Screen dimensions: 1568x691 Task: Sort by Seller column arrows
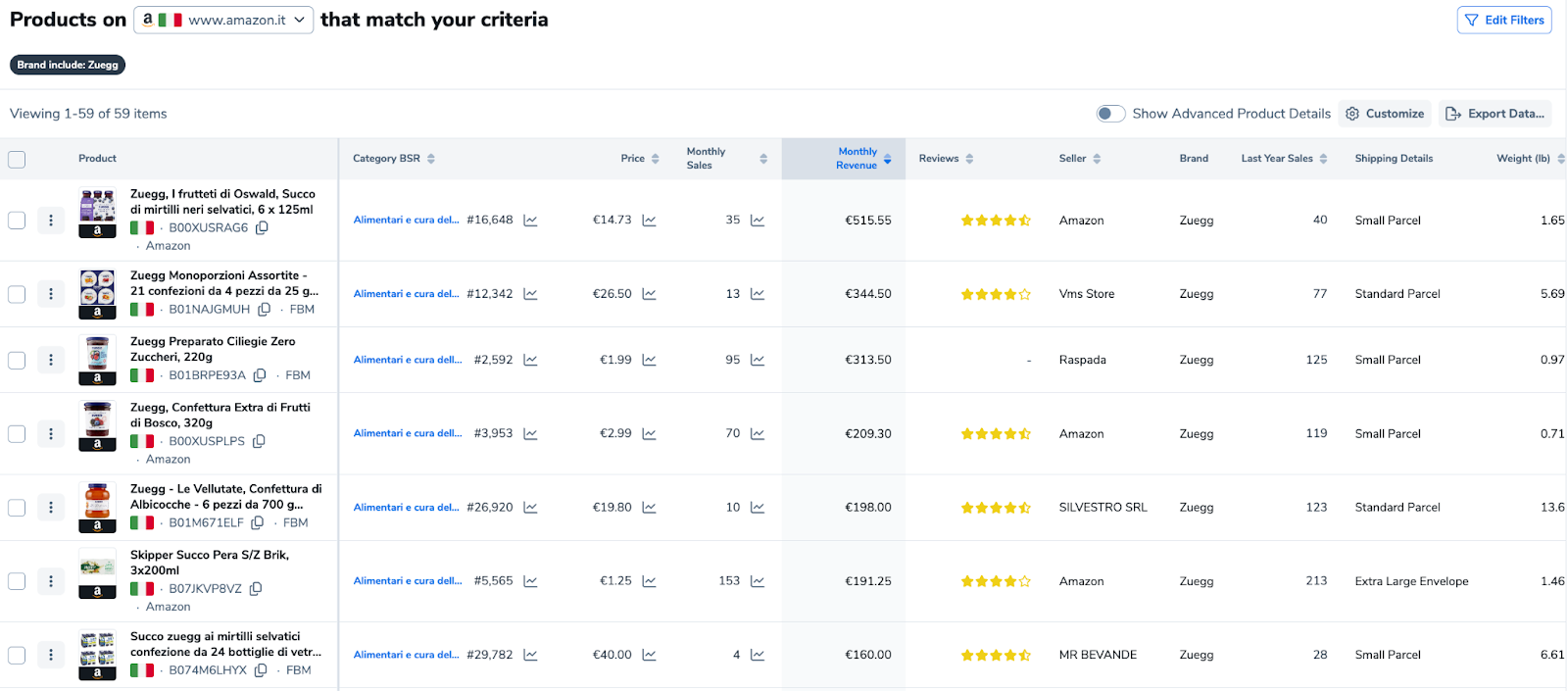1097,159
